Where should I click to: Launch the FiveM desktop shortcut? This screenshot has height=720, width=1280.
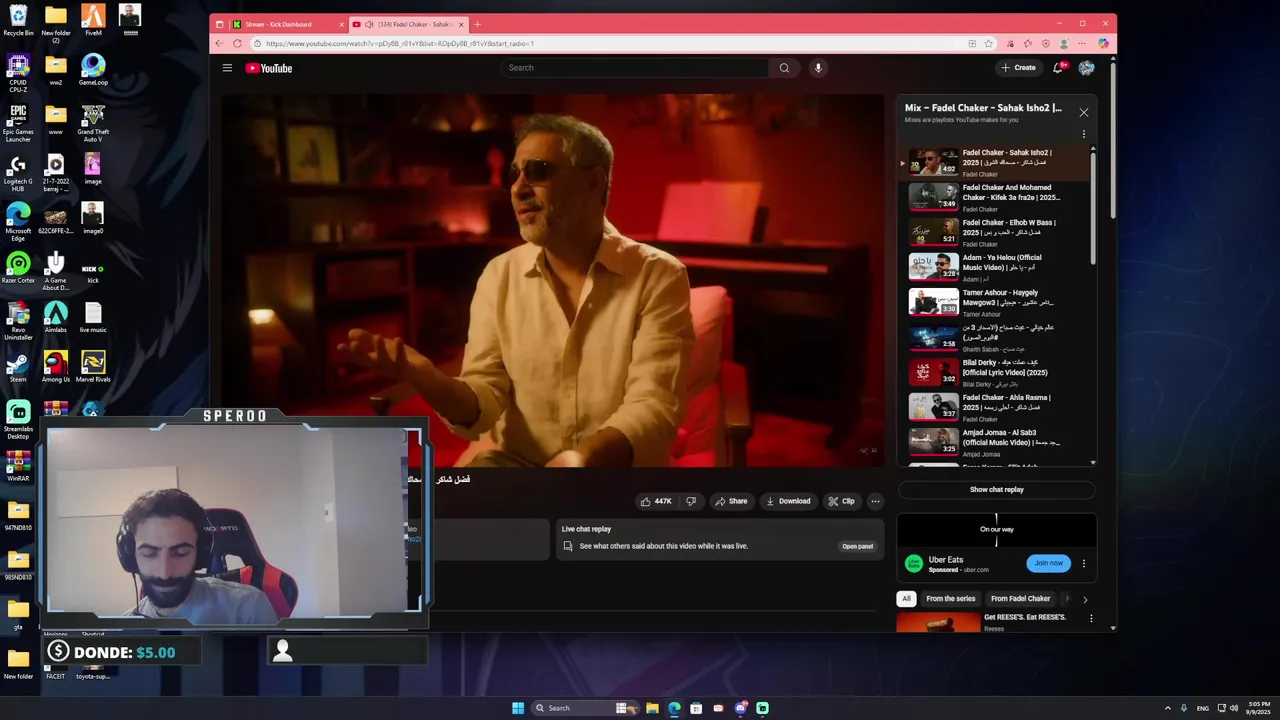(x=93, y=20)
